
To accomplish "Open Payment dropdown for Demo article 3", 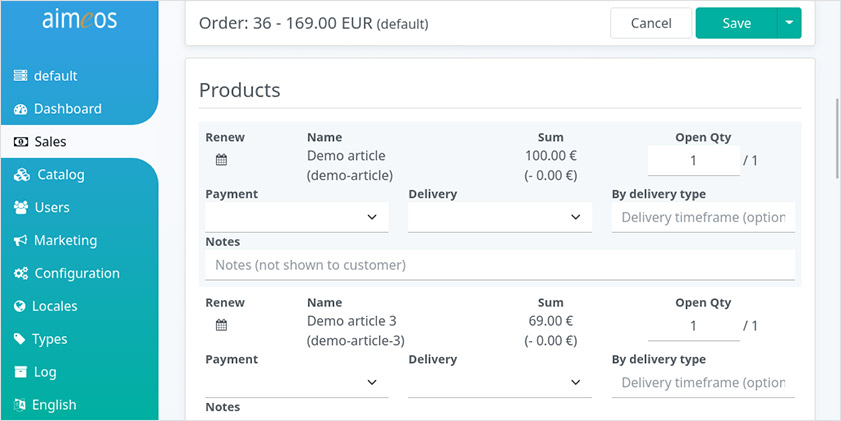I will click(x=297, y=382).
